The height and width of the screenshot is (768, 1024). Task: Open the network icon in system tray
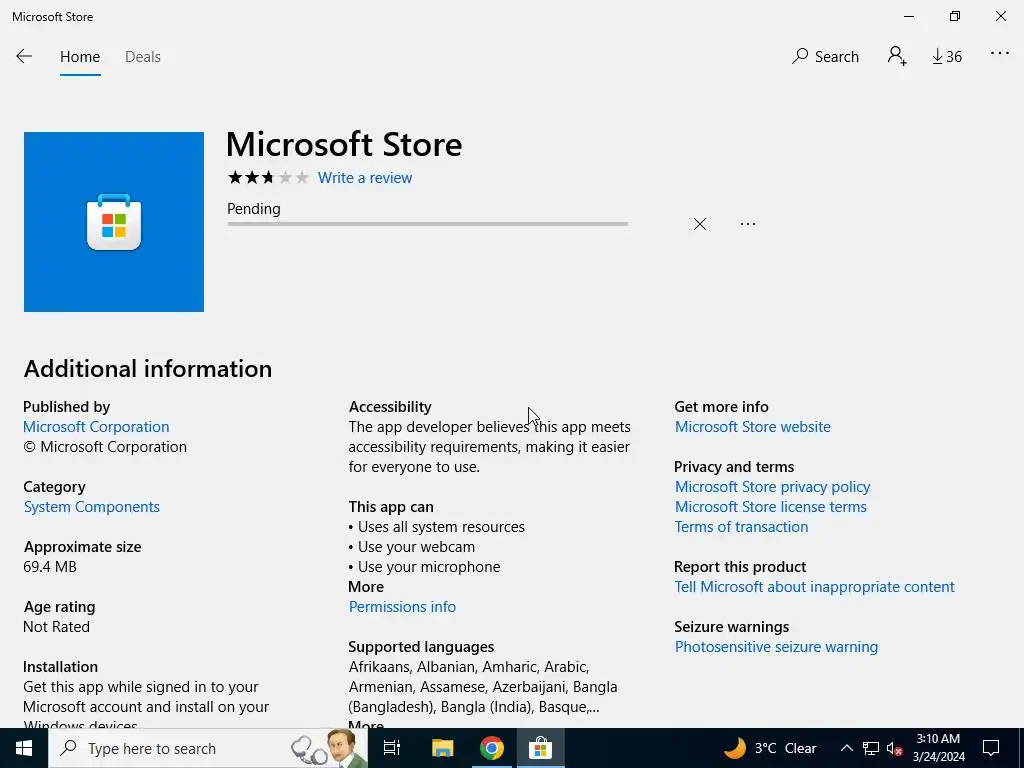click(871, 748)
